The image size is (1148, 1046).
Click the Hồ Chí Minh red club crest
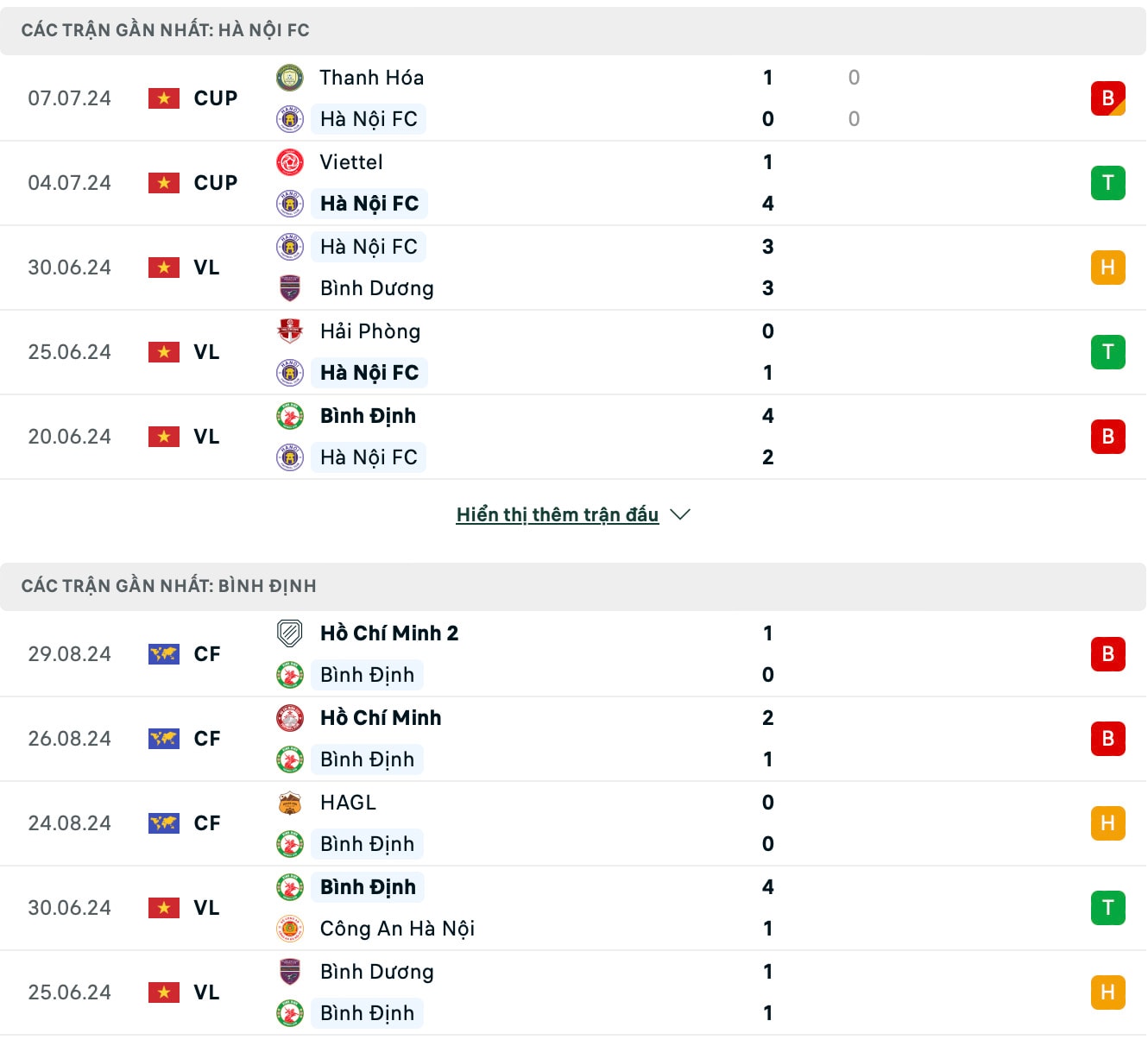290,718
